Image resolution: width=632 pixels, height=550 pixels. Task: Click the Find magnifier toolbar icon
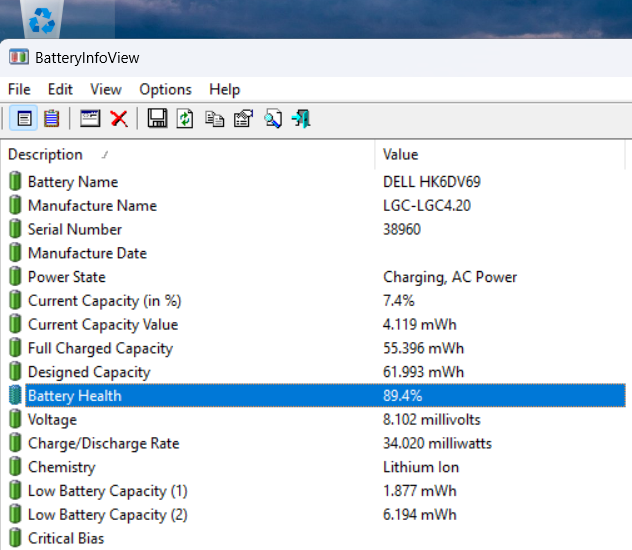(273, 119)
